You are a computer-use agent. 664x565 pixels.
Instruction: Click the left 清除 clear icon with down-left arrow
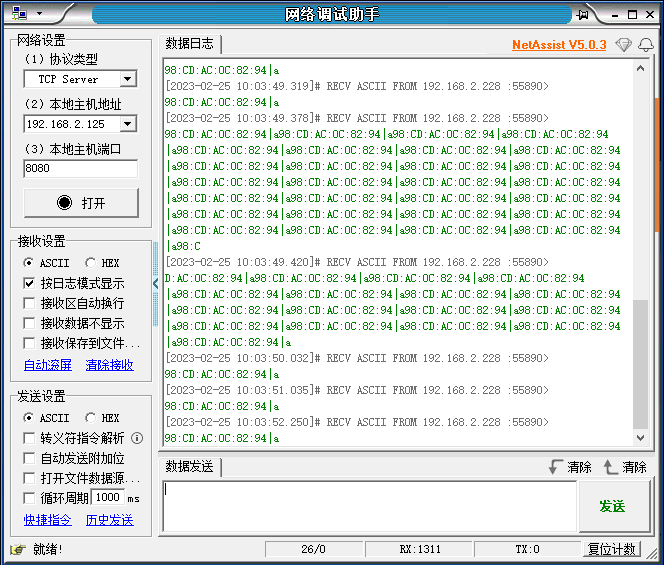tap(570, 467)
